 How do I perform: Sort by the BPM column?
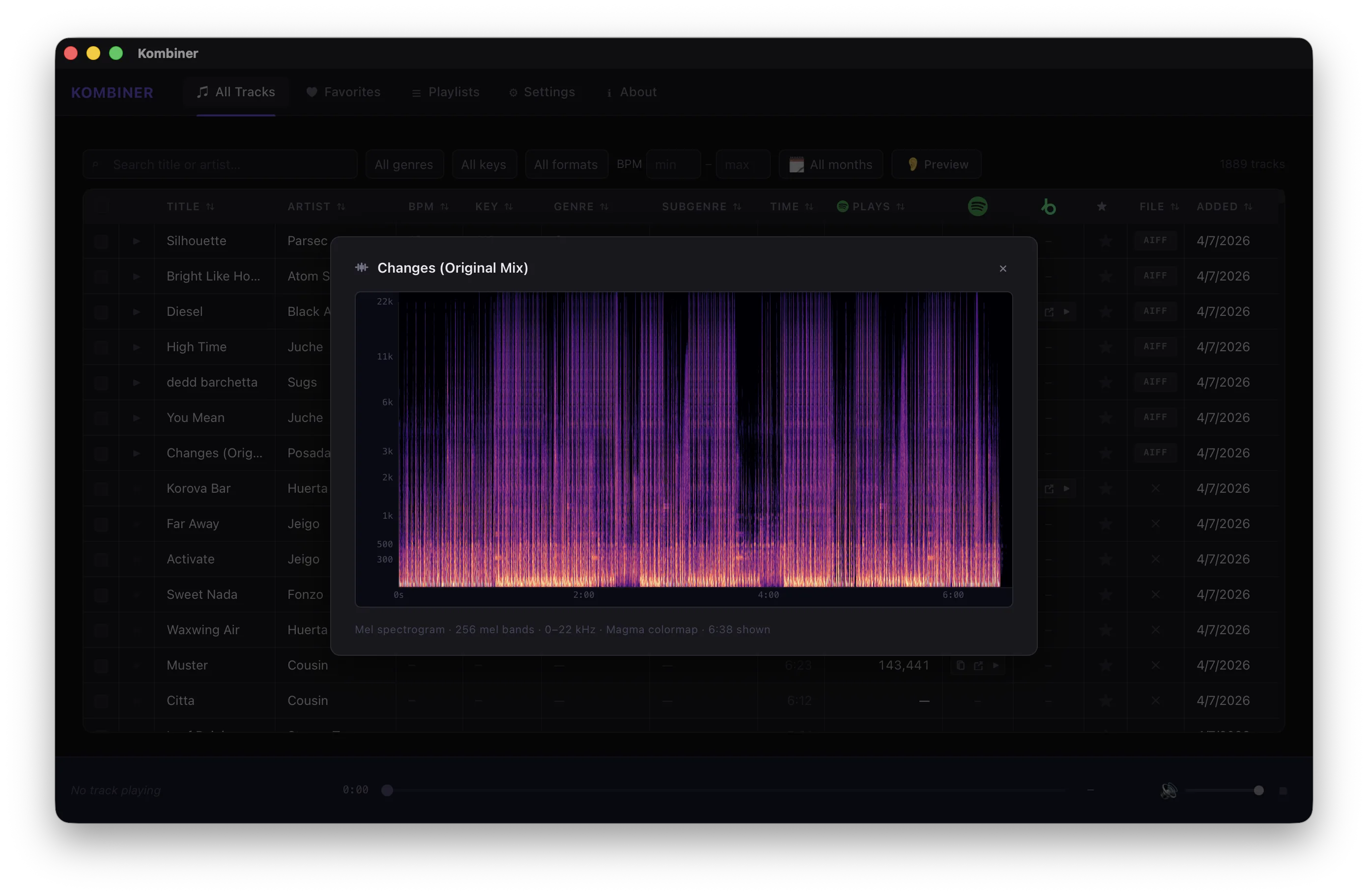pyautogui.click(x=428, y=206)
